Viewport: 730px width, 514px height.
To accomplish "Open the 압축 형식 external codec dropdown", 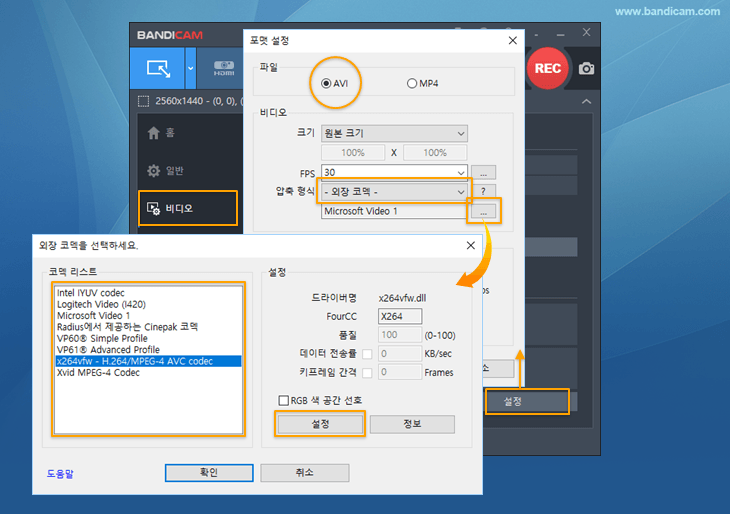I will coord(395,191).
